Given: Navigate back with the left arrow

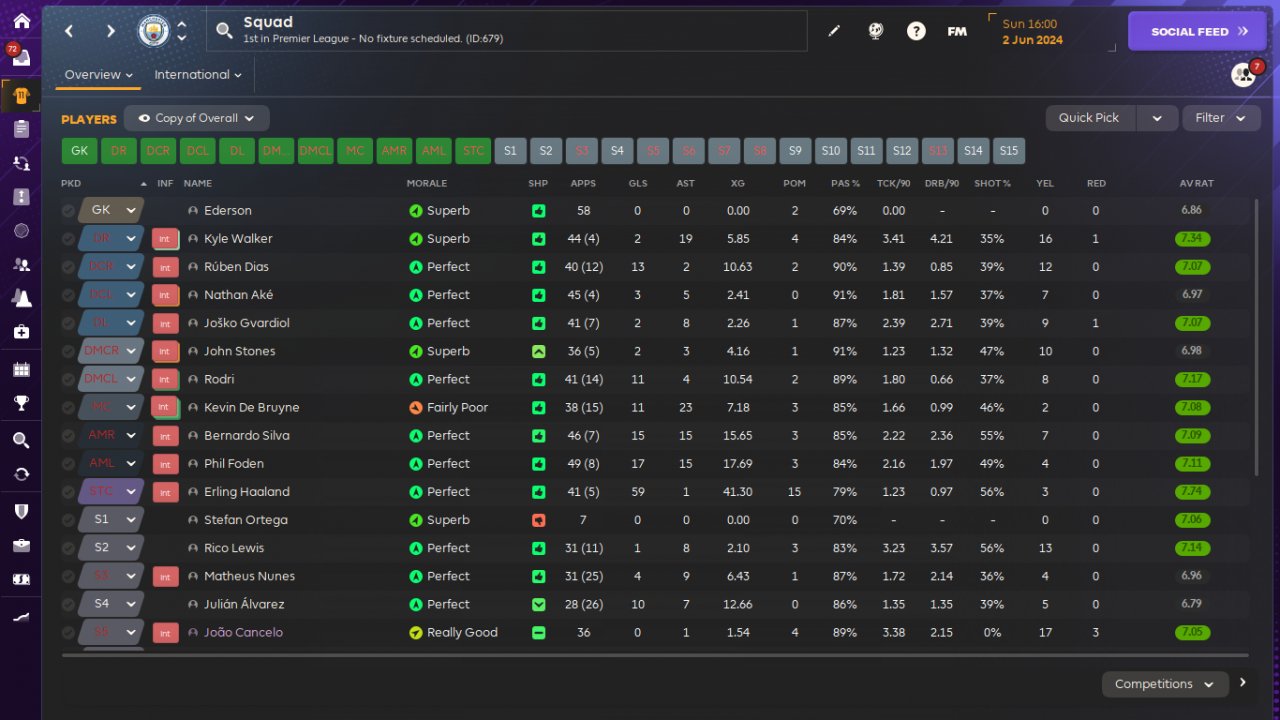Looking at the screenshot, I should click(69, 31).
